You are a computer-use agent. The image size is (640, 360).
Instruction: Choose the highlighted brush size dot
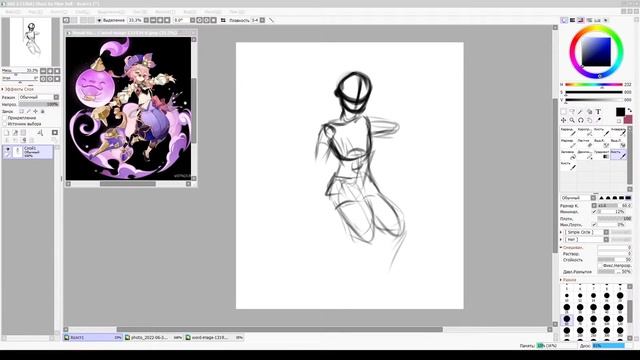(x=567, y=319)
